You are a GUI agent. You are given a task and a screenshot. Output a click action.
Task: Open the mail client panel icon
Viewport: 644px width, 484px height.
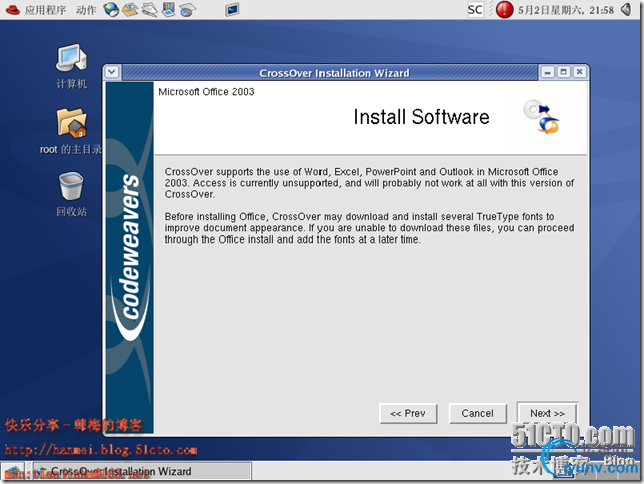[130, 9]
